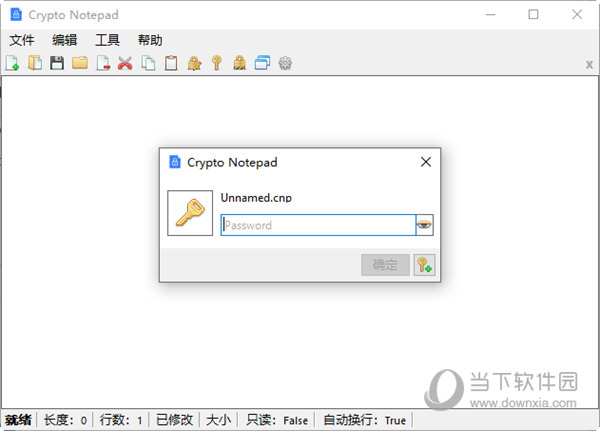The height and width of the screenshot is (431, 600).
Task: Open the 工具 menu
Action: pyautogui.click(x=108, y=40)
